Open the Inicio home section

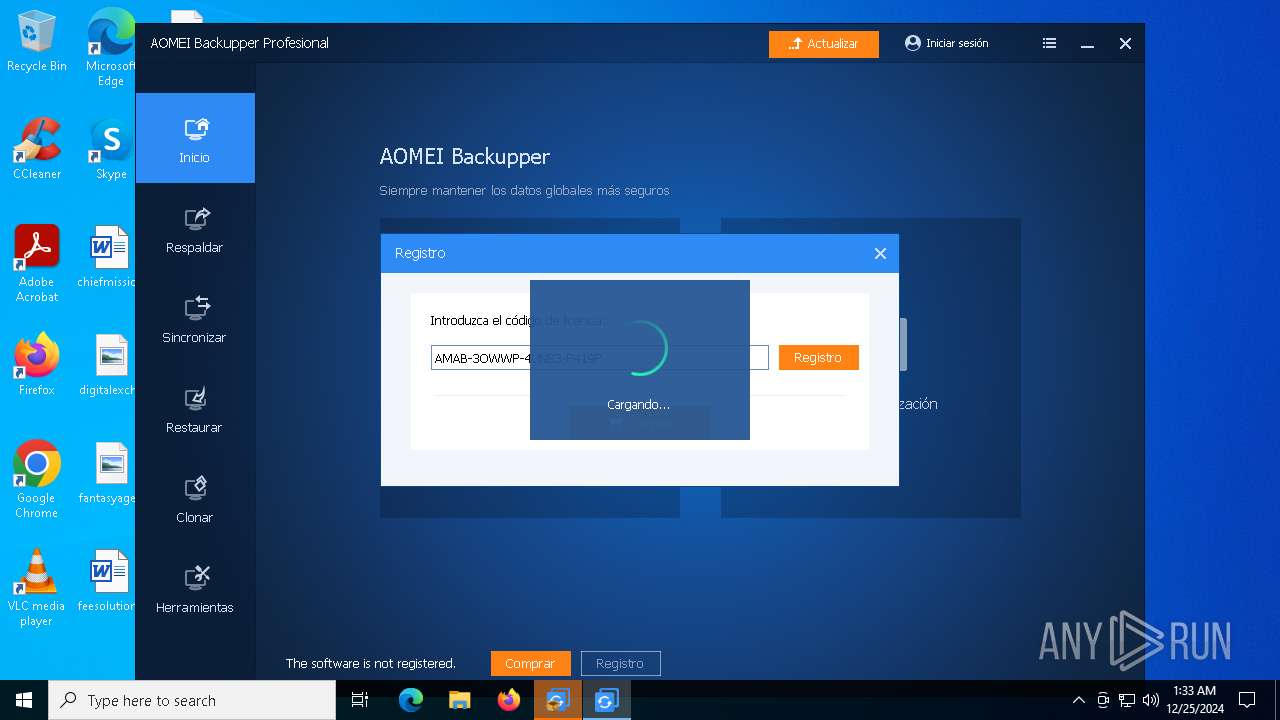click(195, 138)
